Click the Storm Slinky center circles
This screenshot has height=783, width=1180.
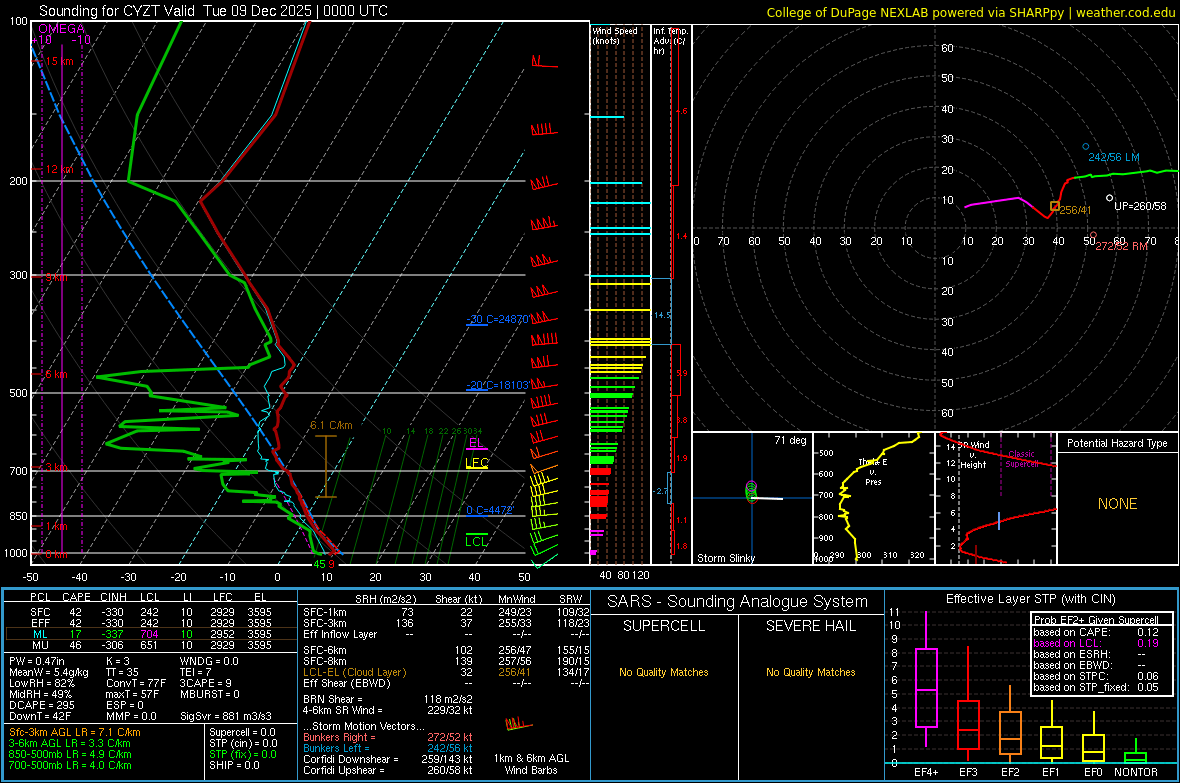point(751,491)
